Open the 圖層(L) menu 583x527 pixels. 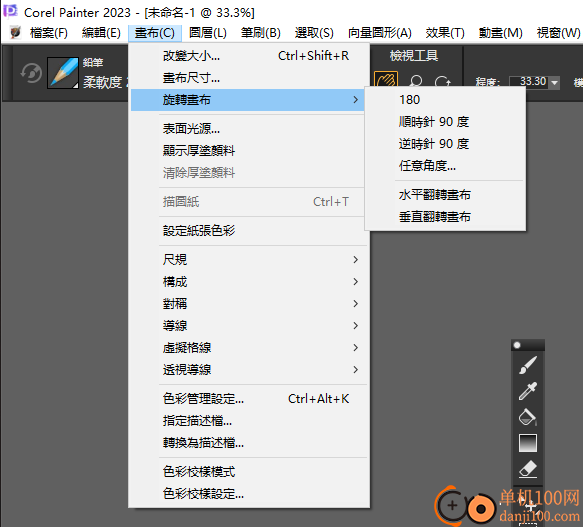(x=207, y=33)
